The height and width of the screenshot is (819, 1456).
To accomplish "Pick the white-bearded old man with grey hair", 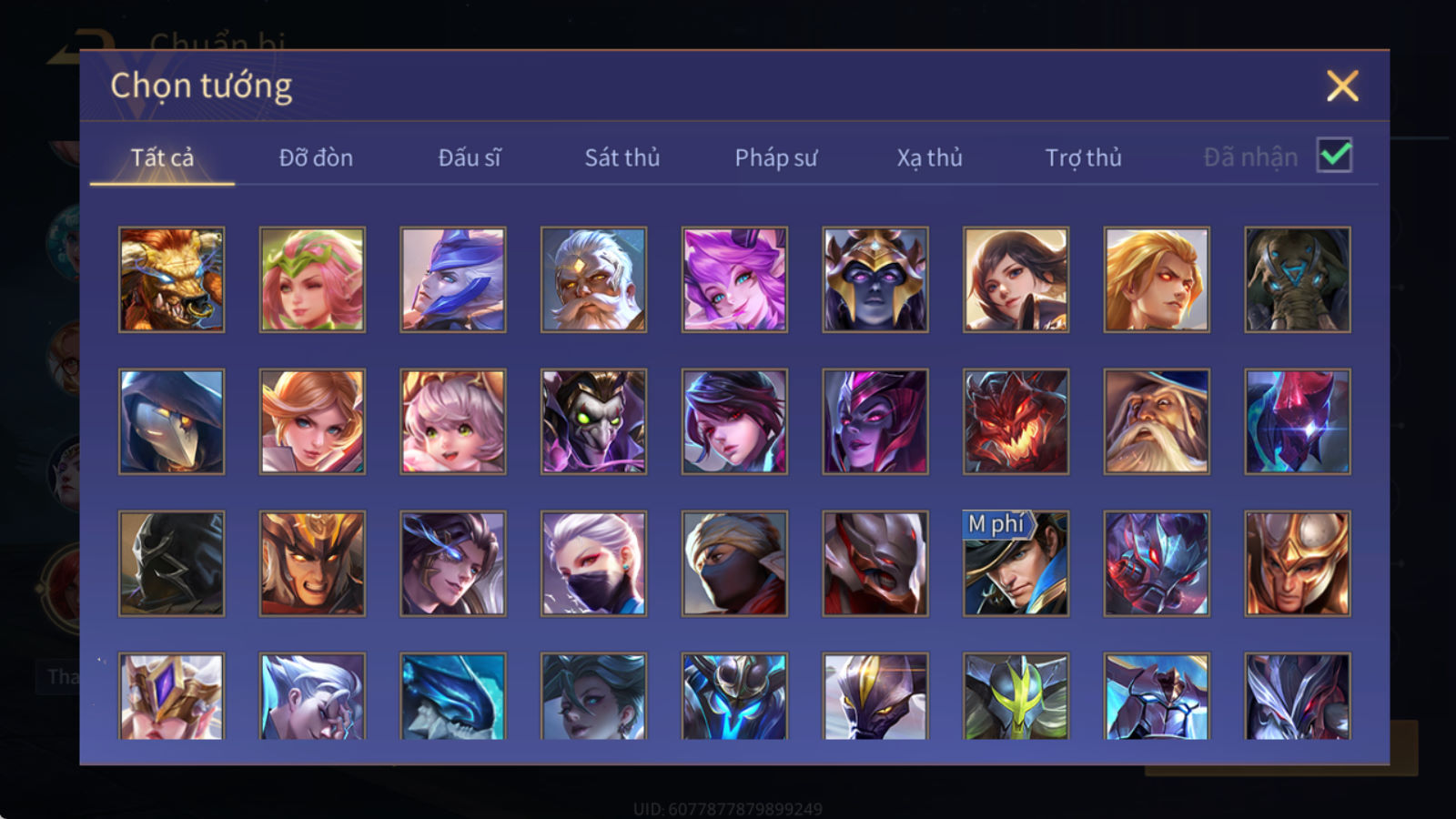I will (593, 279).
